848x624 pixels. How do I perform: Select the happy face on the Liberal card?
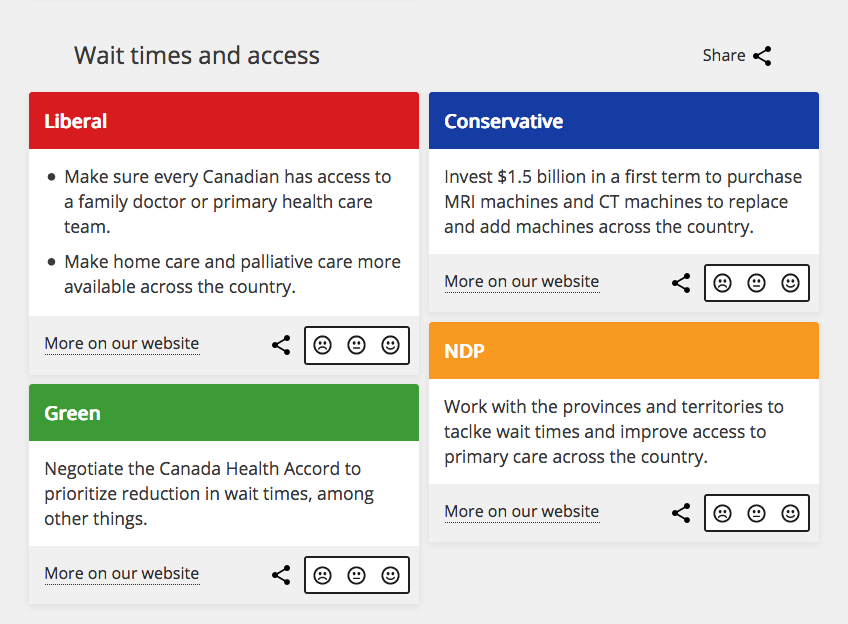391,344
